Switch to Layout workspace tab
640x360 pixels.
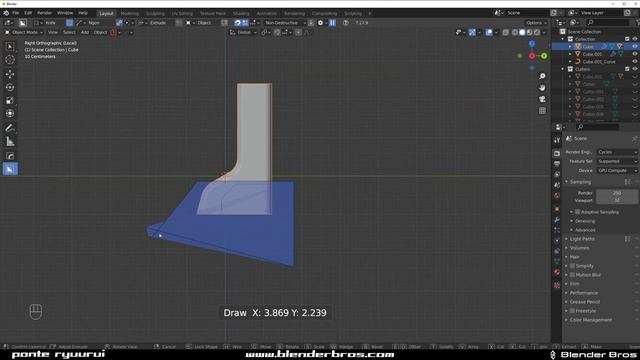pyautogui.click(x=106, y=13)
